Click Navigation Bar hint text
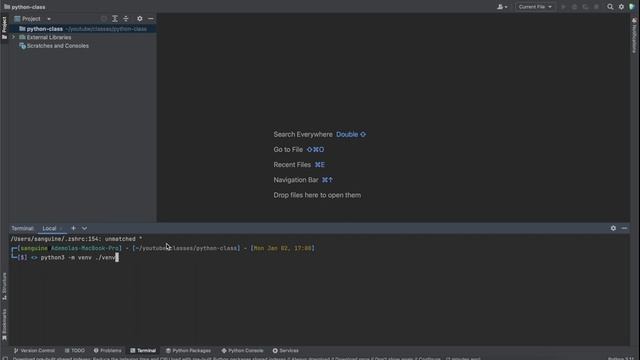 (x=296, y=180)
